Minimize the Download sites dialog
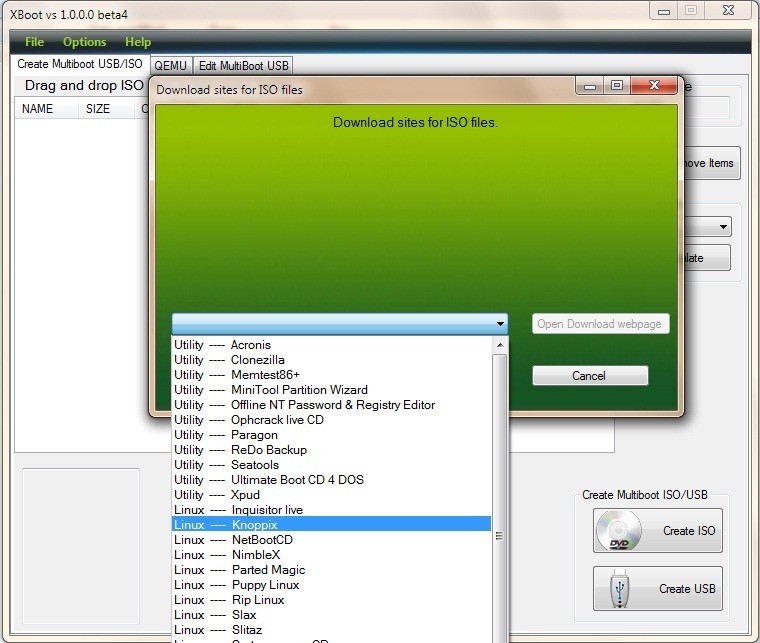Screen dimensions: 760x643 590,86
